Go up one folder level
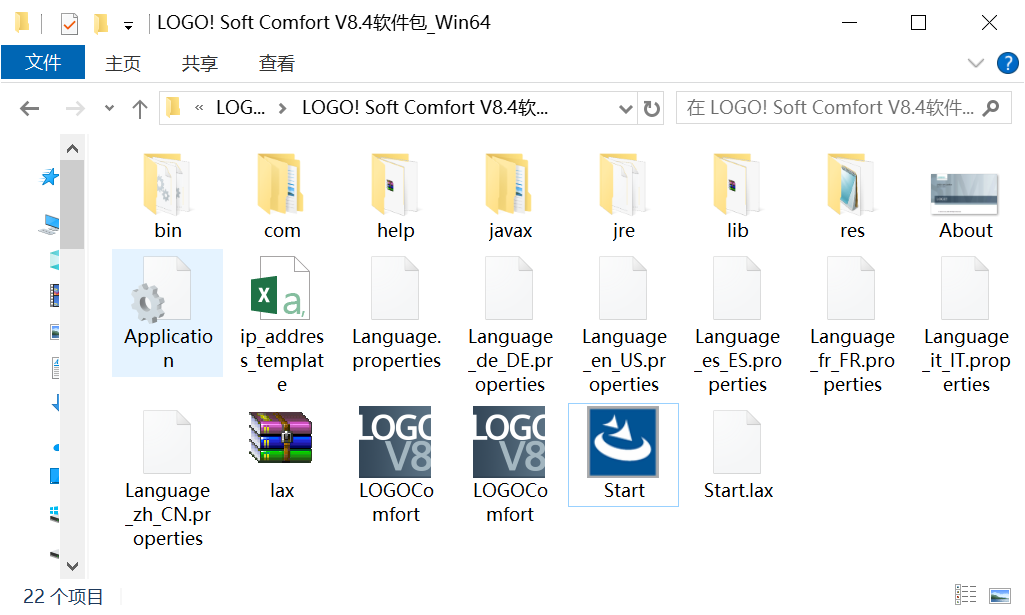 click(139, 108)
